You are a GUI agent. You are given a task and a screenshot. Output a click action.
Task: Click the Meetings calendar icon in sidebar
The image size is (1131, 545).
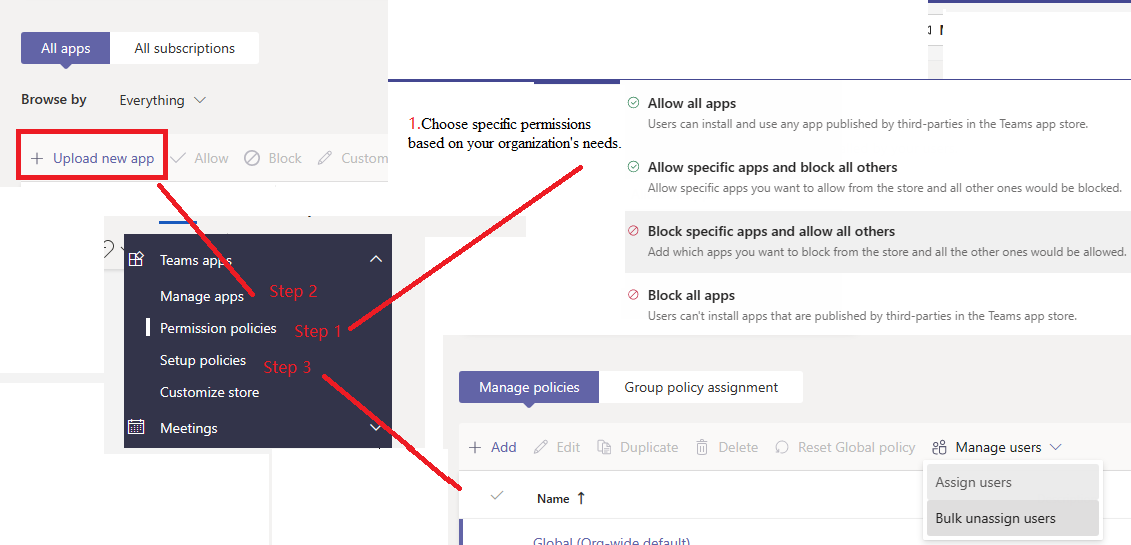136,427
